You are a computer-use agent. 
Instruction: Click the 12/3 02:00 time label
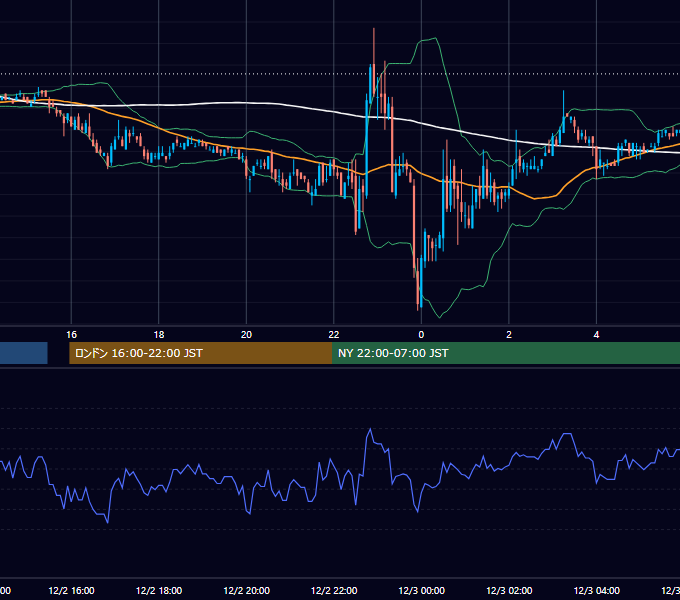pos(509,590)
